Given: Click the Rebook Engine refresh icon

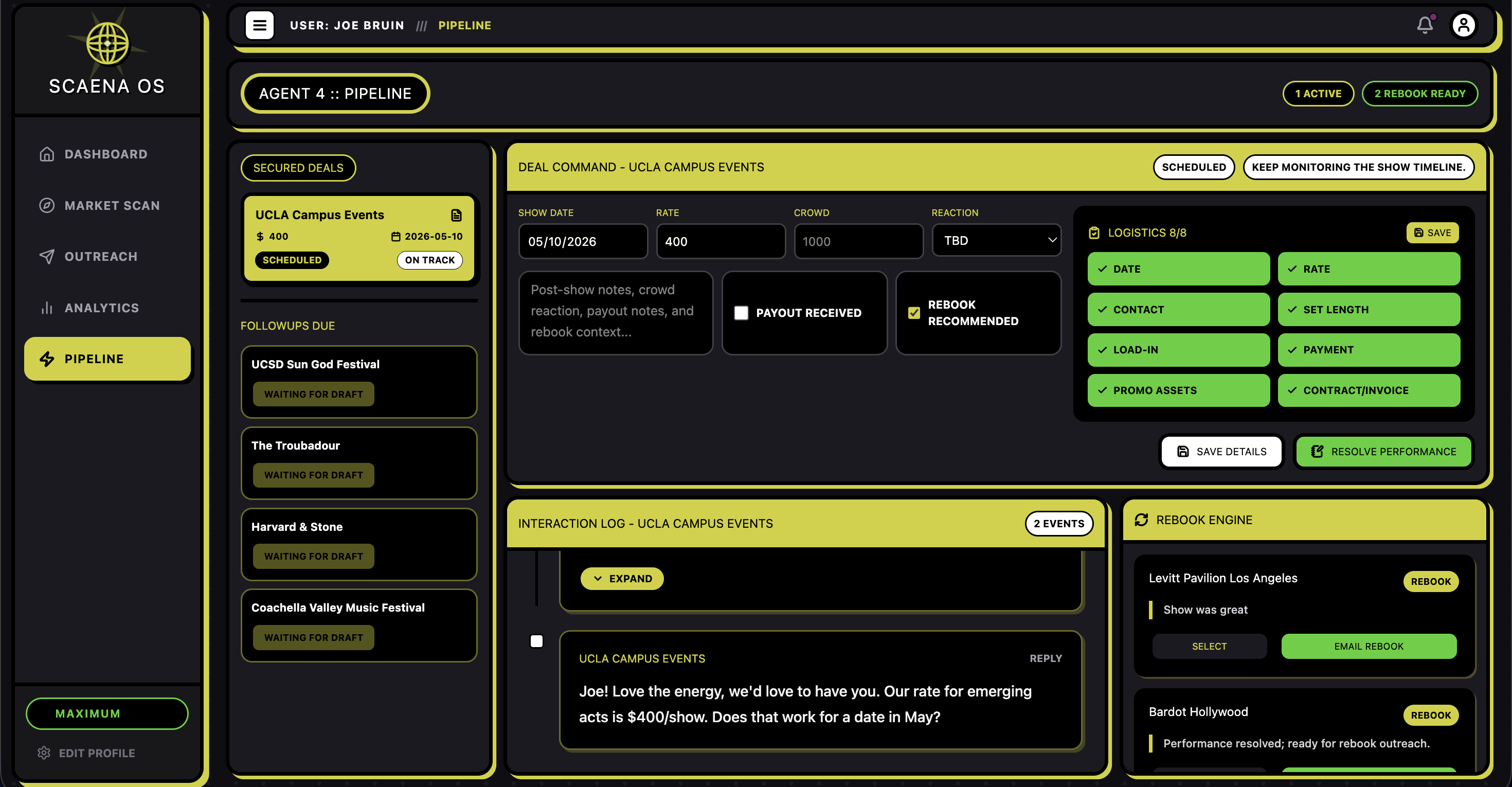Looking at the screenshot, I should (x=1141, y=520).
